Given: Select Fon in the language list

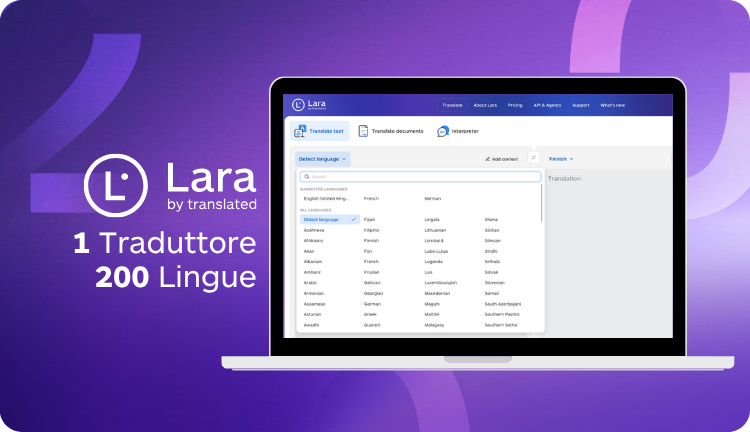Looking at the screenshot, I should coord(368,251).
